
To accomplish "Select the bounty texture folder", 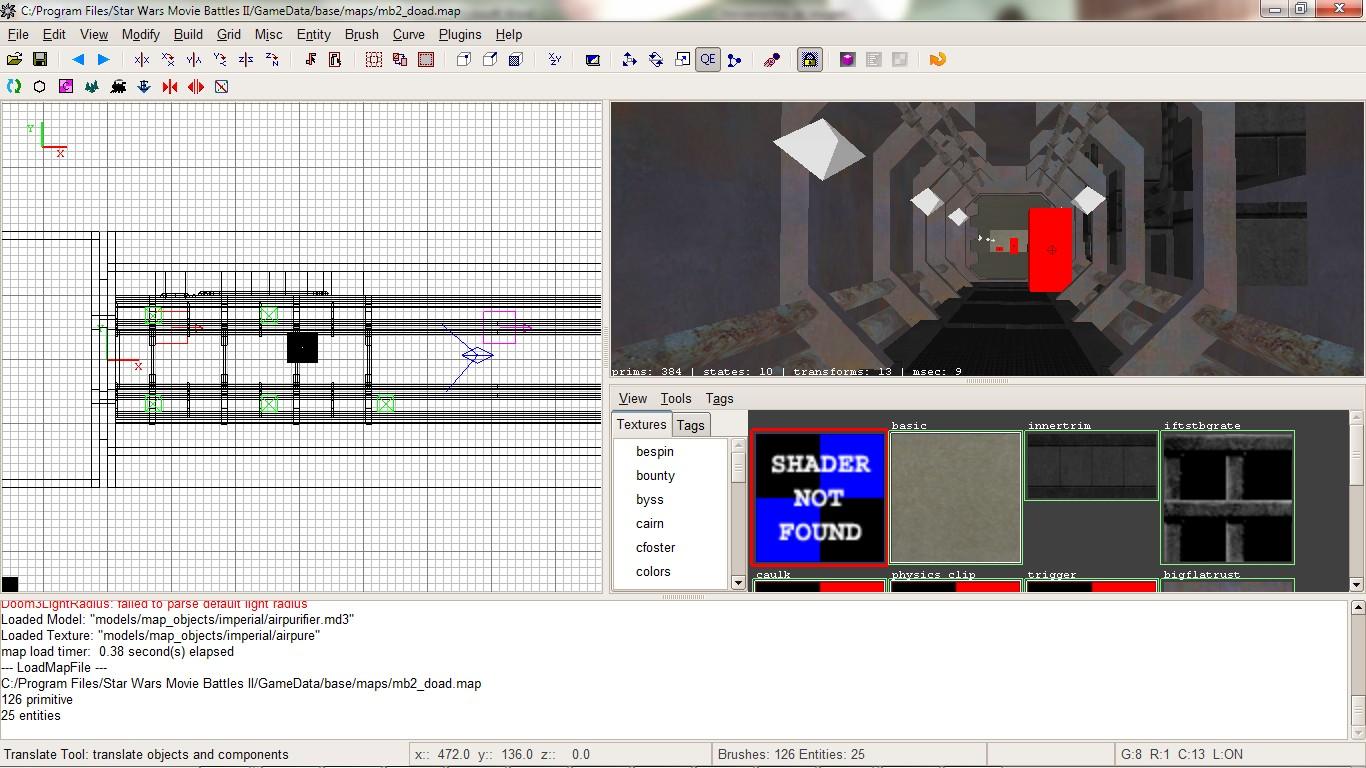I will tap(655, 475).
